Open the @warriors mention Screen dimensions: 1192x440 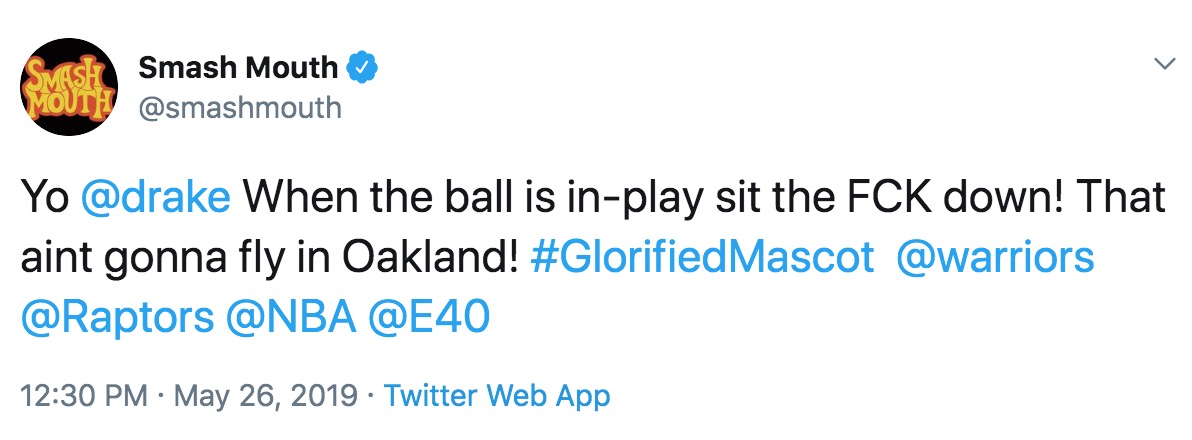pyautogui.click(x=996, y=258)
